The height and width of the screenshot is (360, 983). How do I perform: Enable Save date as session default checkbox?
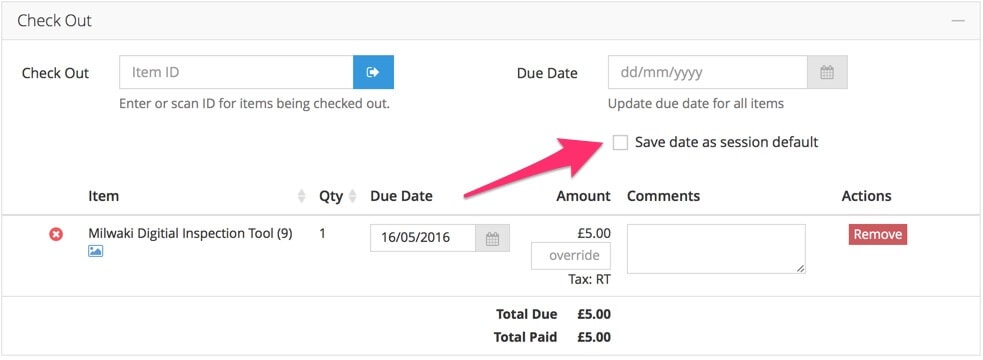tap(620, 142)
